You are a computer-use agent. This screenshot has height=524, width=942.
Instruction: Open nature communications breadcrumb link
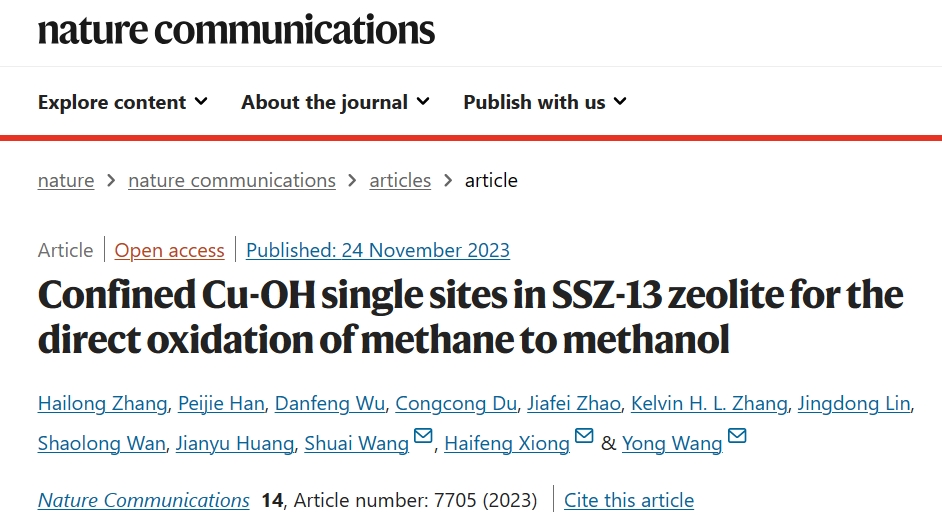tap(232, 180)
